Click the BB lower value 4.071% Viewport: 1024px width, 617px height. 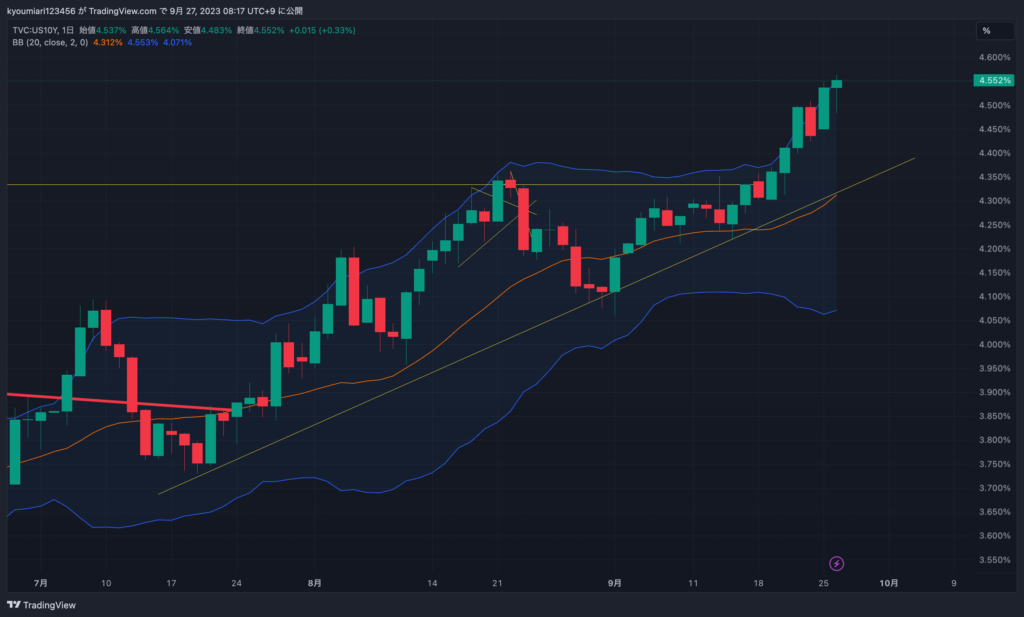coord(178,42)
